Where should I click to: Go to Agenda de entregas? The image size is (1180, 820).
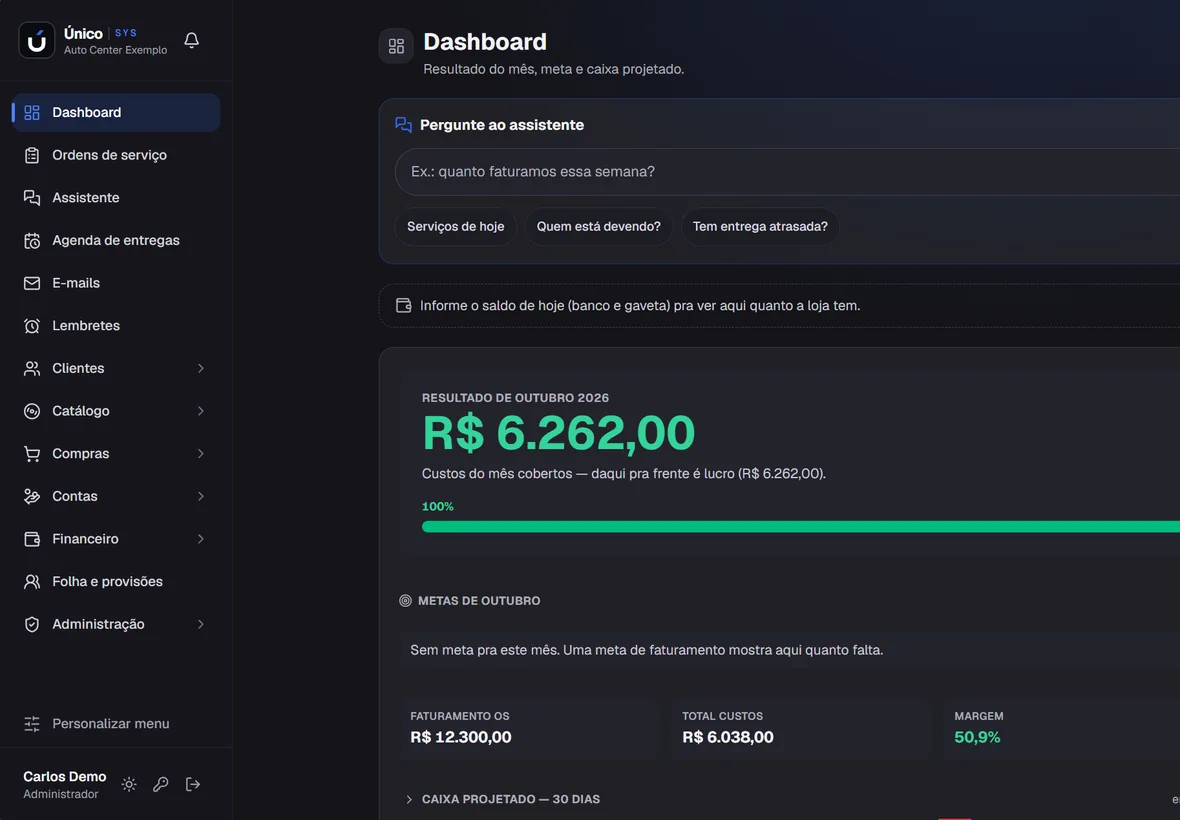coord(115,241)
